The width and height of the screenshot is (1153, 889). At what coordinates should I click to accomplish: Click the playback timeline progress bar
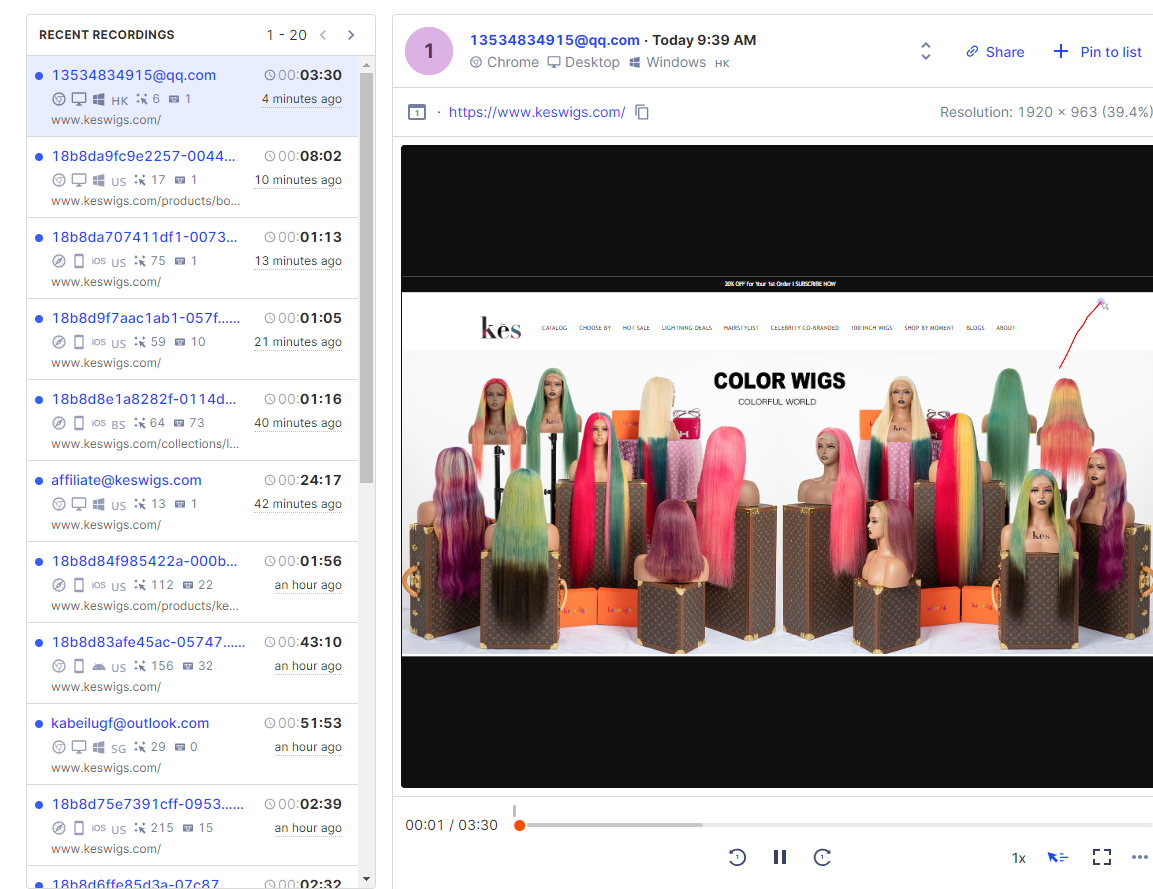pos(835,825)
